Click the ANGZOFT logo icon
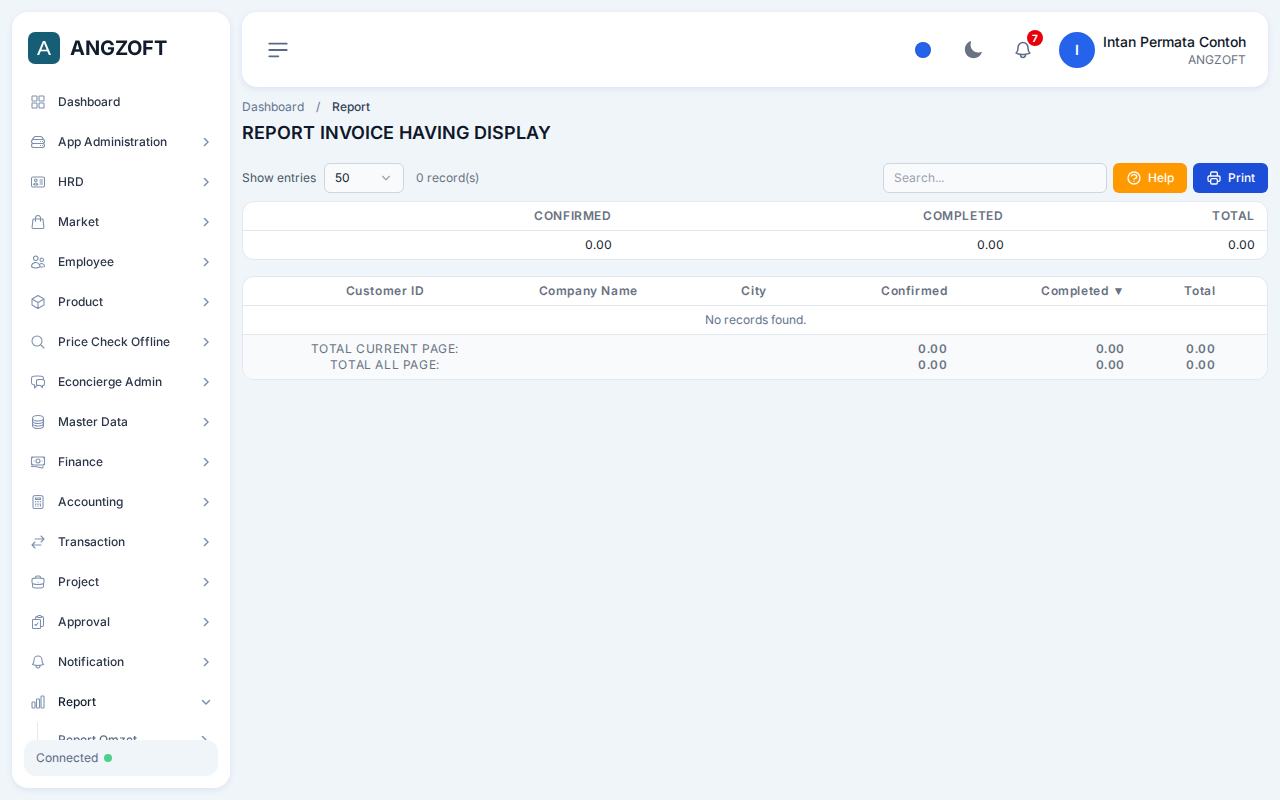The image size is (1280, 800). pos(44,48)
